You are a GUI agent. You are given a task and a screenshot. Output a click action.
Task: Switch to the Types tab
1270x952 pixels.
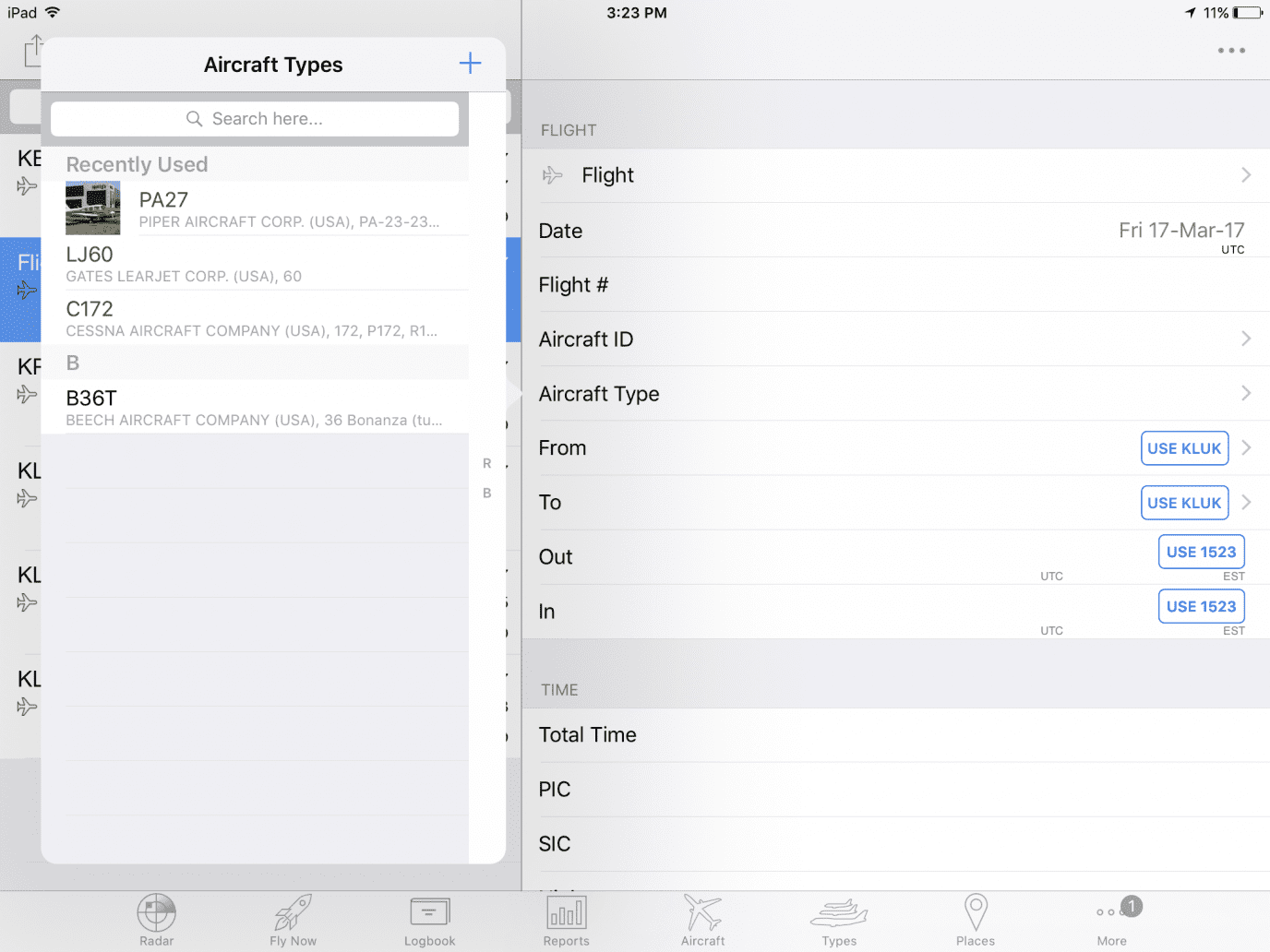838,918
